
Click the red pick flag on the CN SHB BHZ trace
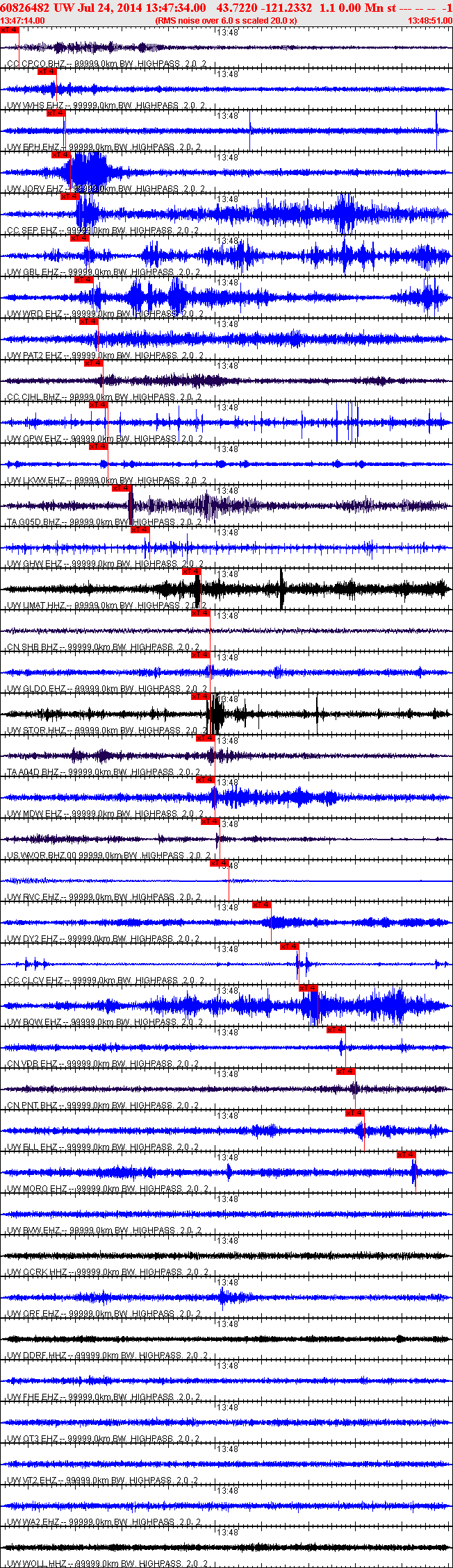[200, 613]
